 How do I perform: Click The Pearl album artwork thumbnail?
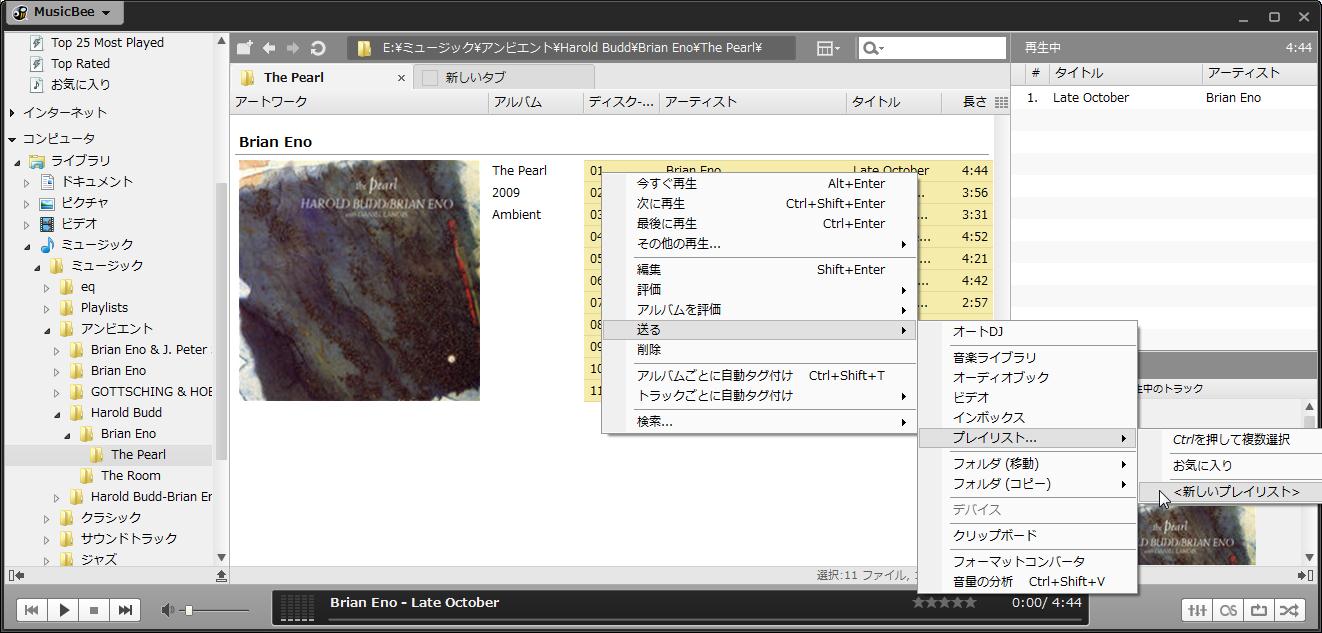coord(359,281)
